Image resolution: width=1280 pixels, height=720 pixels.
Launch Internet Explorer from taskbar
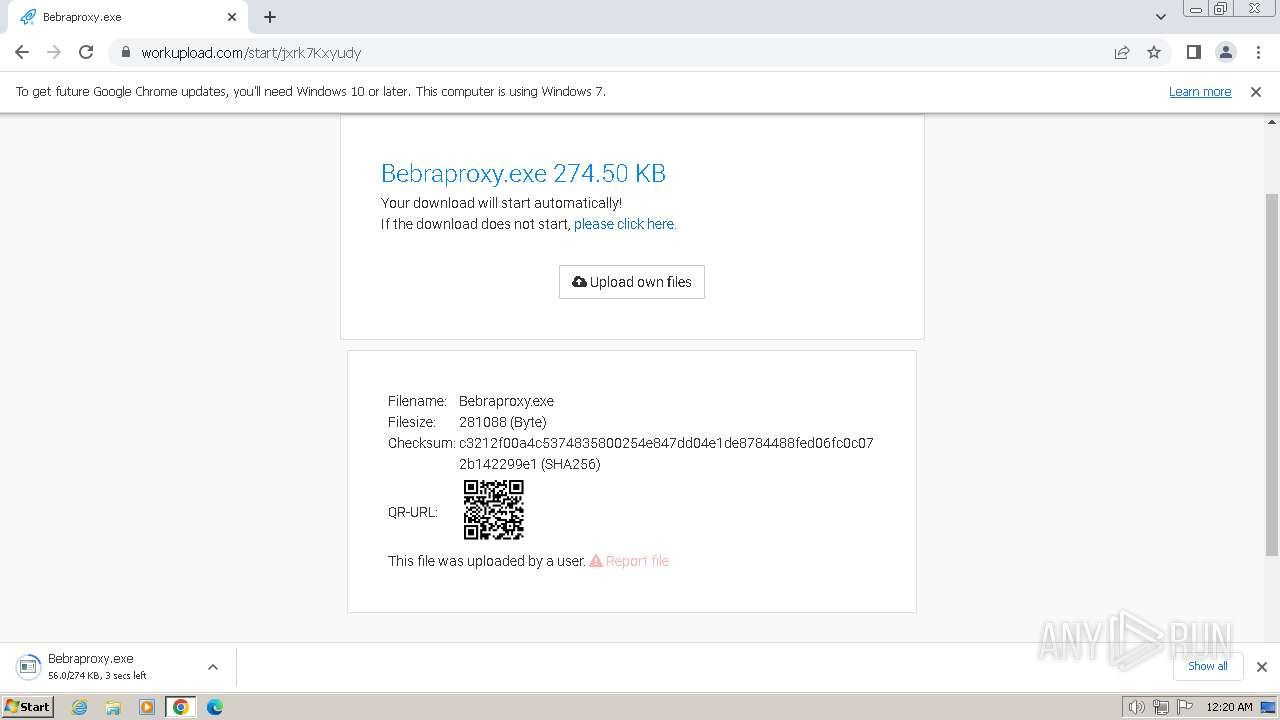pyautogui.click(x=79, y=707)
